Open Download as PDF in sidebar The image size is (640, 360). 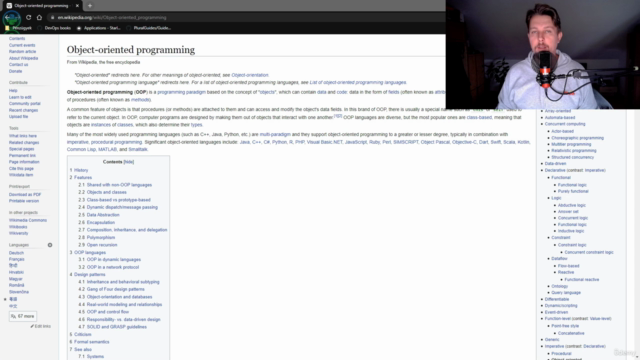(x=25, y=195)
